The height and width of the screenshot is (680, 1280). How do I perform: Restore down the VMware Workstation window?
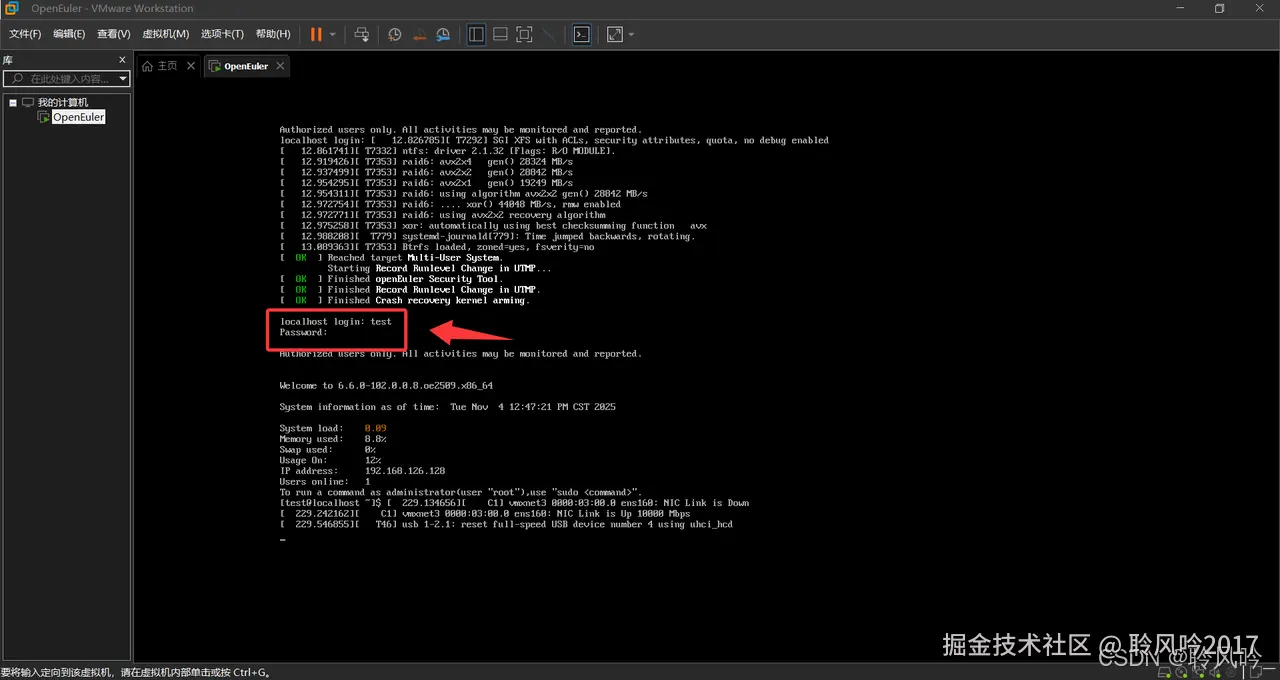click(1220, 8)
